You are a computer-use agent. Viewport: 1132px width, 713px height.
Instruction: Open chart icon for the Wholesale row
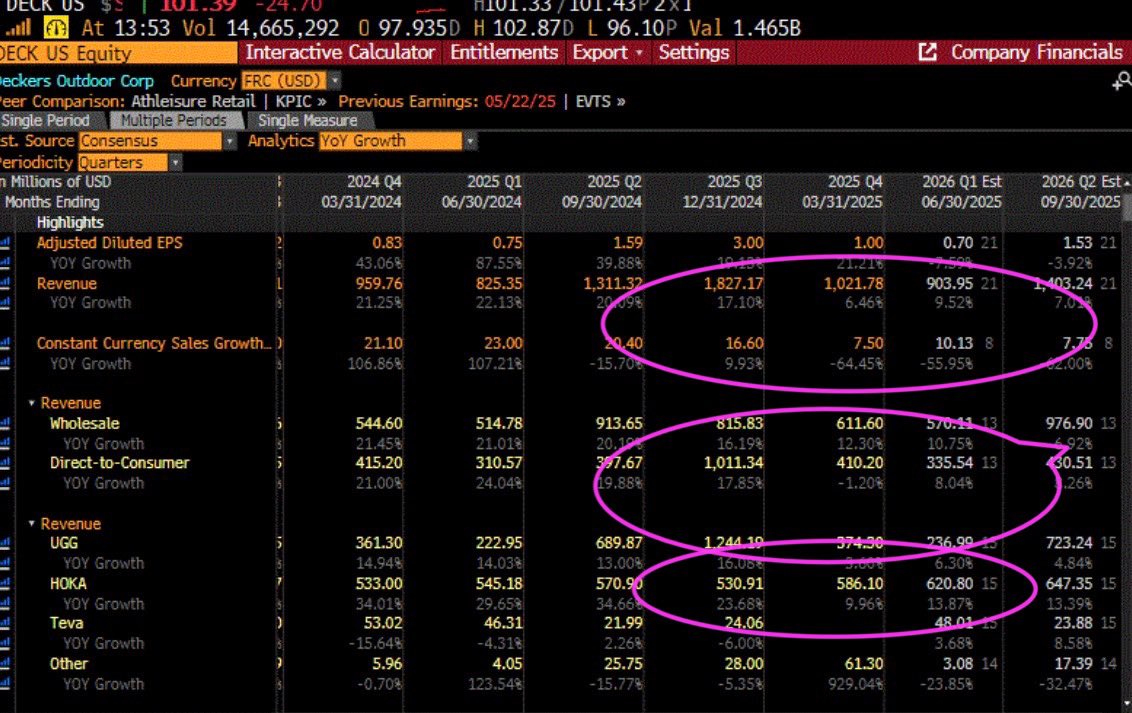pyautogui.click(x=5, y=424)
